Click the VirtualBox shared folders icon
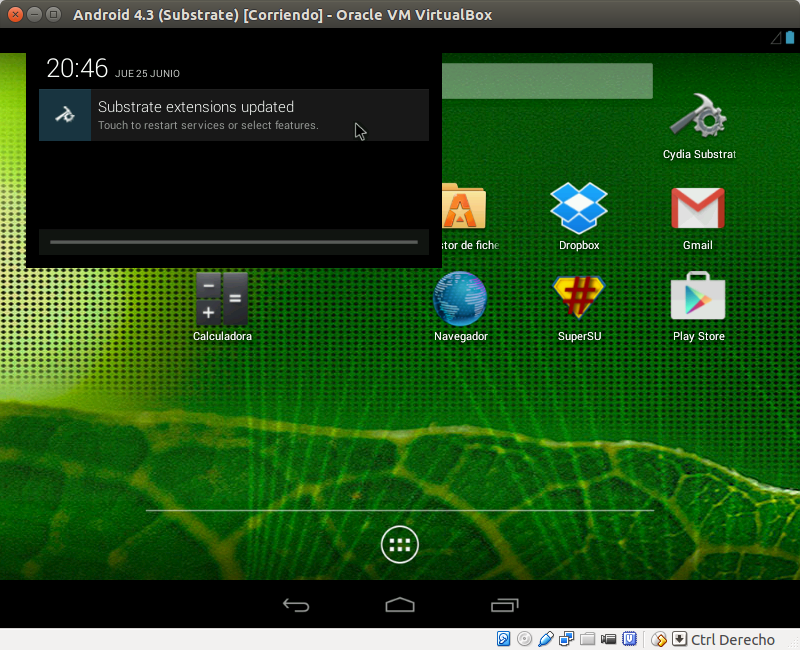This screenshot has height=650, width=800. tap(587, 639)
